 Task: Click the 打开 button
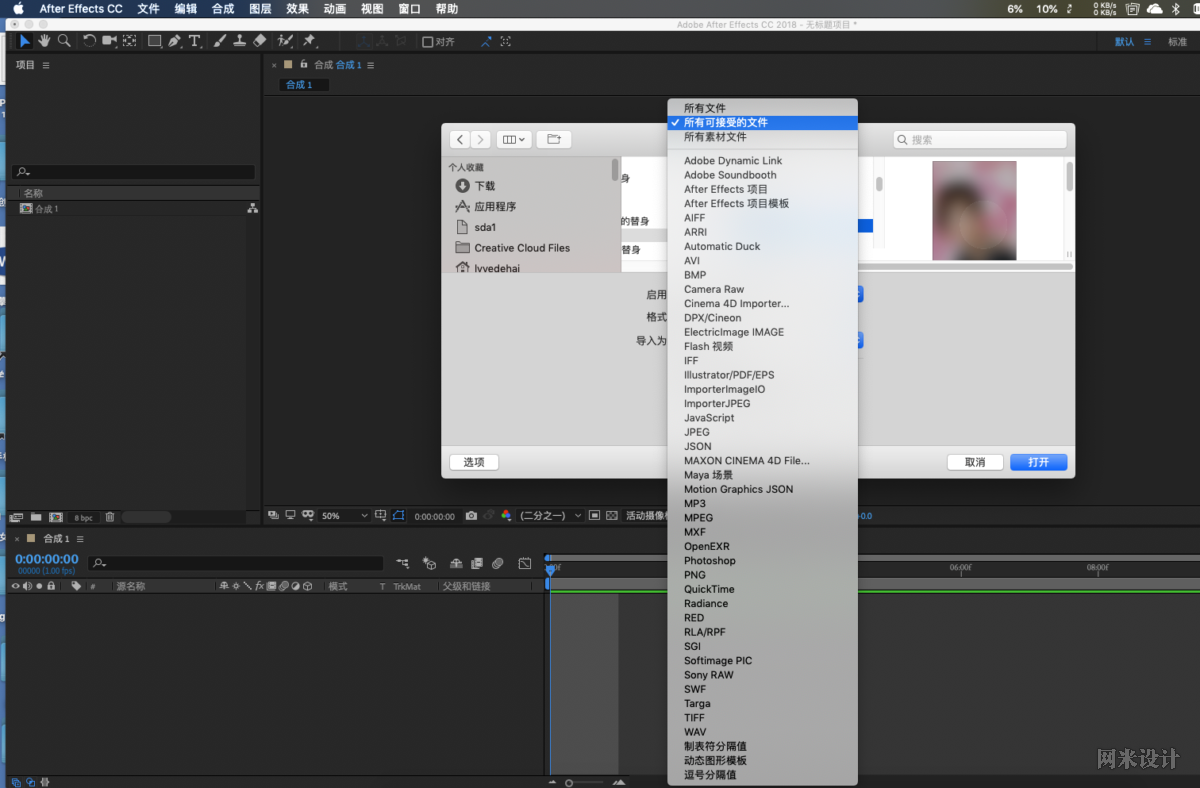tap(1038, 462)
